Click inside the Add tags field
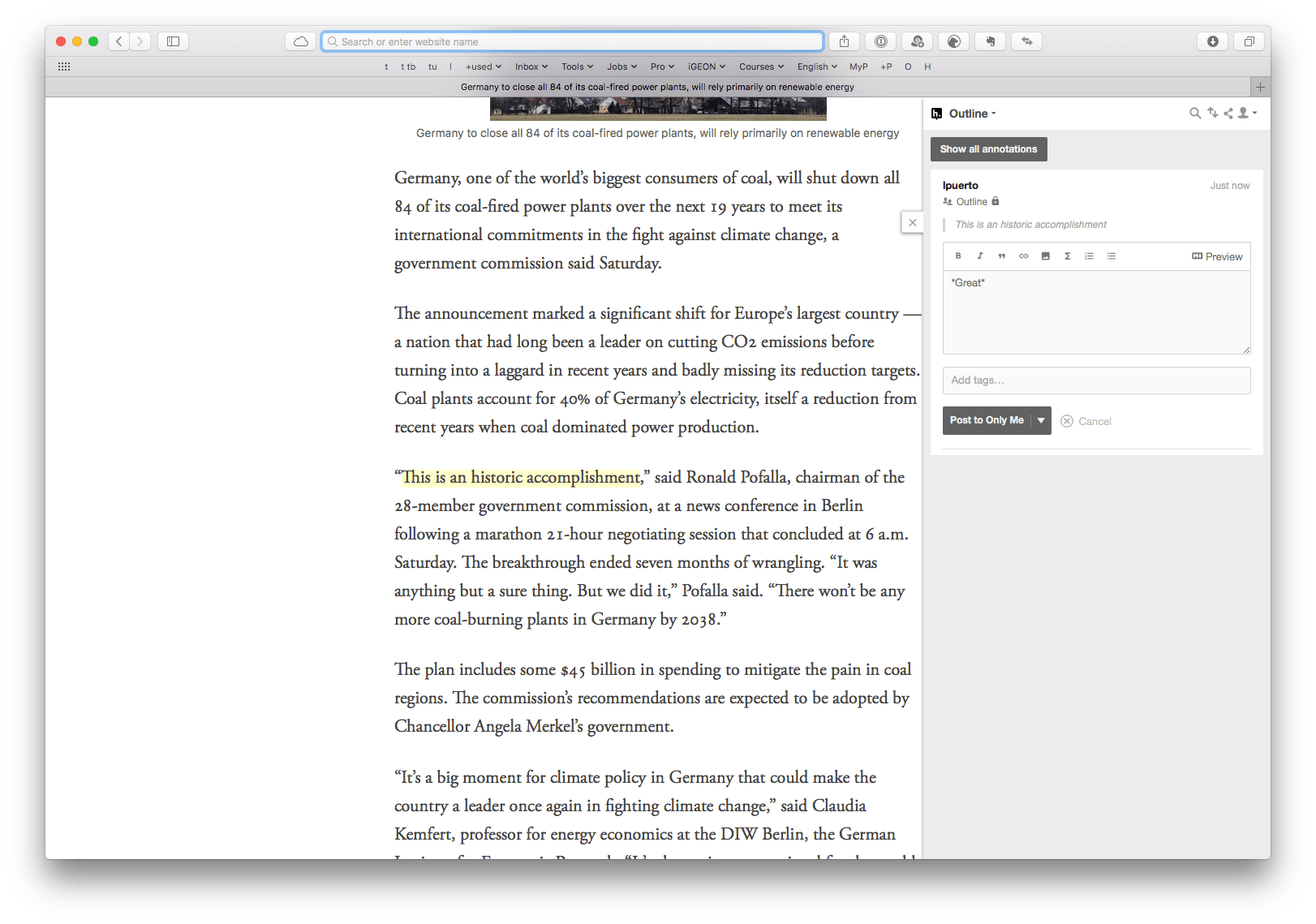1316x924 pixels. coord(1096,380)
